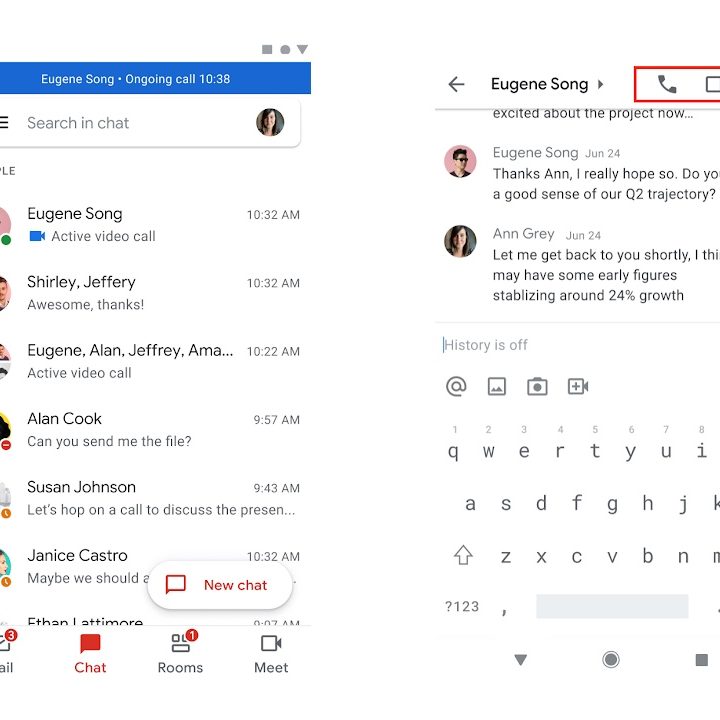Tap the blue video icon beside Active video call

pyautogui.click(x=37, y=236)
